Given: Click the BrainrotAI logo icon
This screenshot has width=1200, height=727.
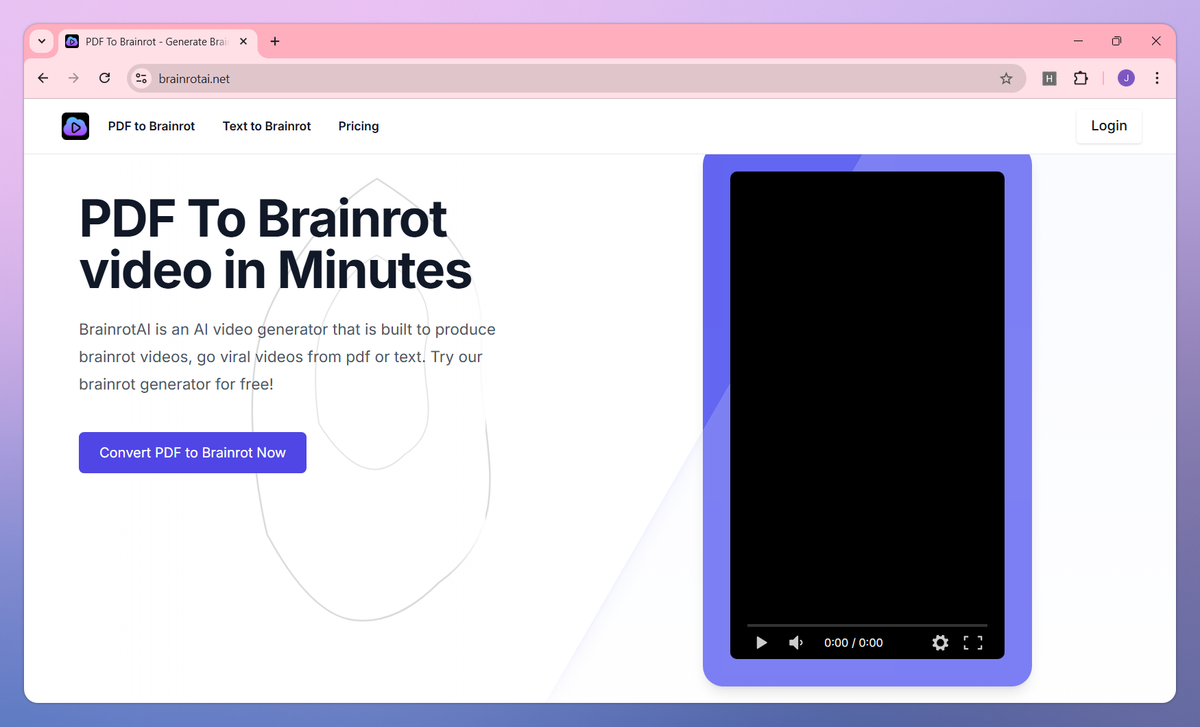Looking at the screenshot, I should pyautogui.click(x=74, y=126).
